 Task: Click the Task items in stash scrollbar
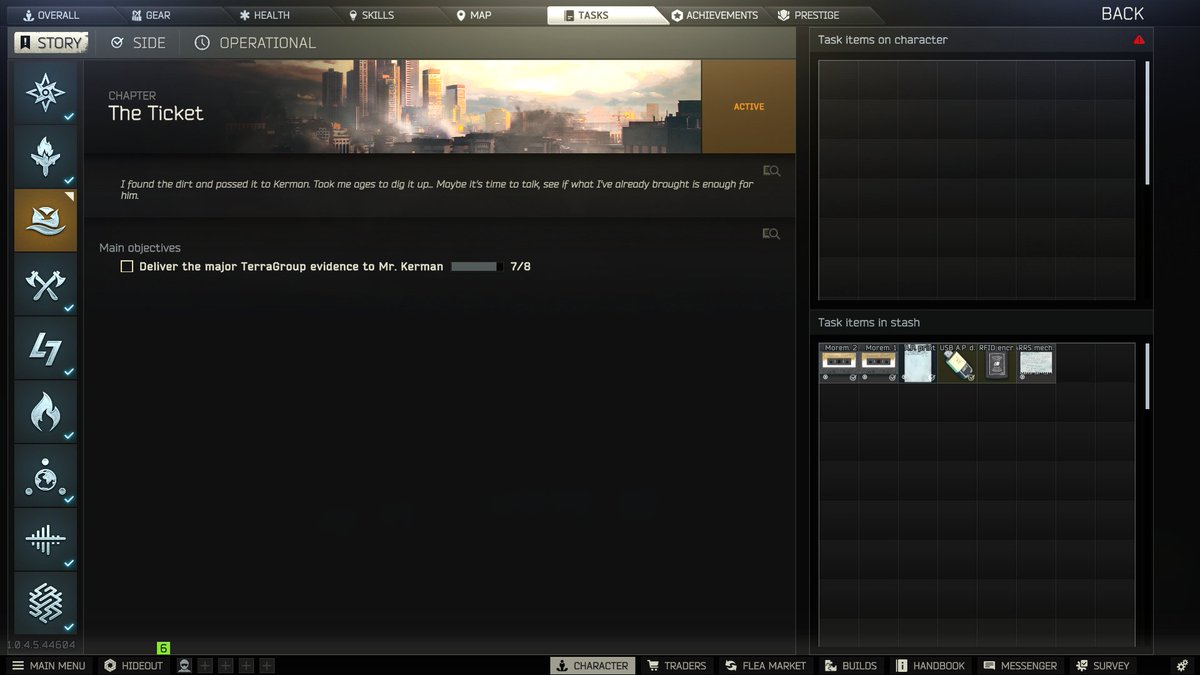click(1147, 376)
